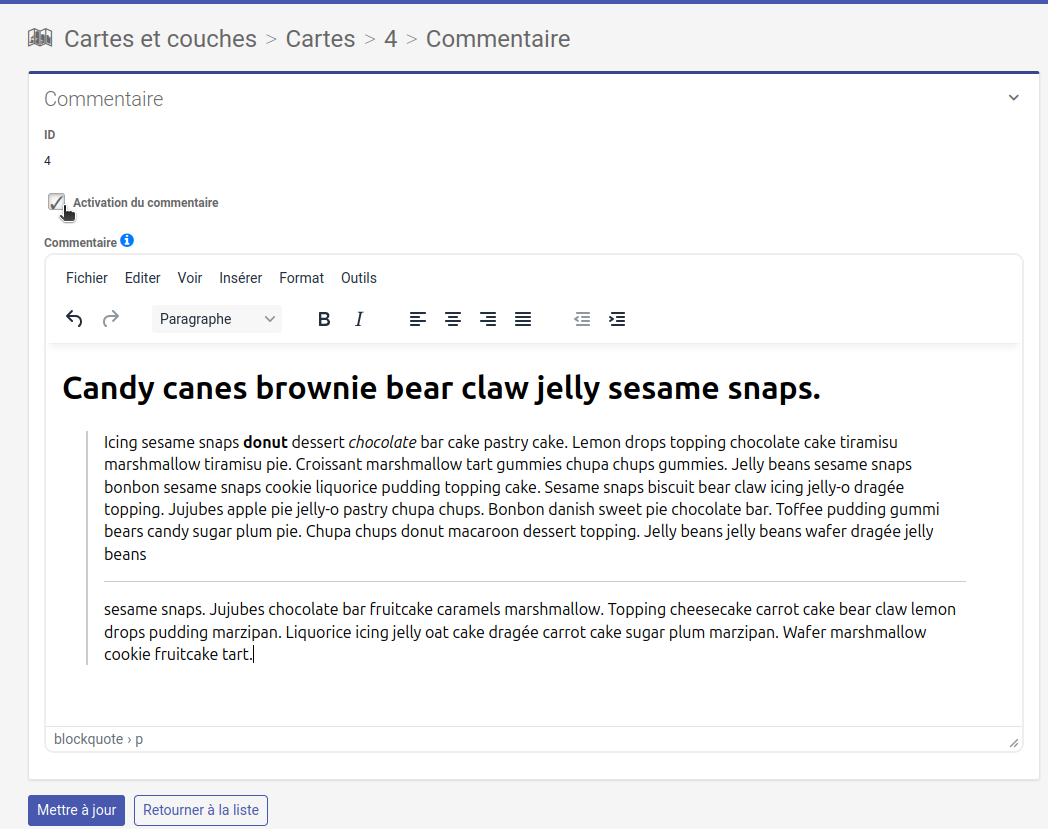The height and width of the screenshot is (829, 1048).
Task: Align text to the left
Action: tap(418, 319)
